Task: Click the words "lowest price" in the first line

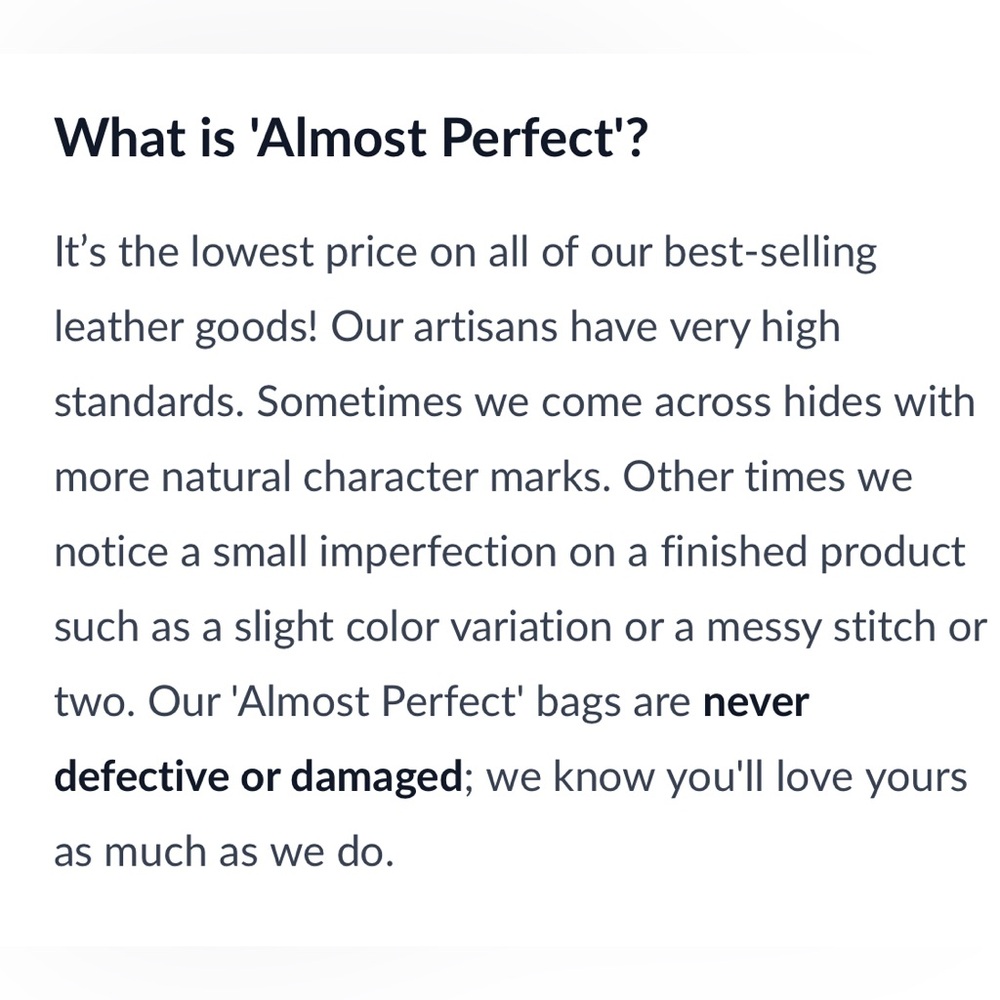Action: click(x=304, y=252)
